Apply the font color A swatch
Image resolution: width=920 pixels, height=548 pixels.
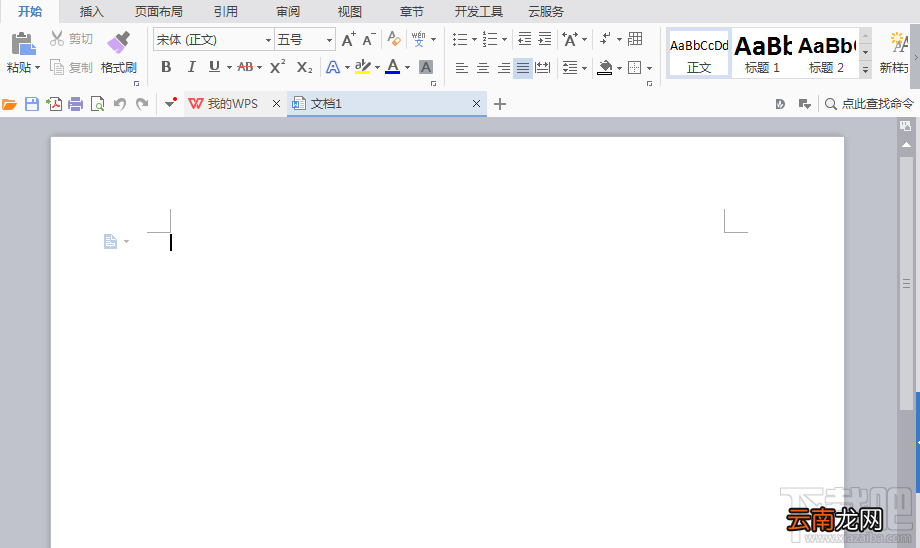393,67
